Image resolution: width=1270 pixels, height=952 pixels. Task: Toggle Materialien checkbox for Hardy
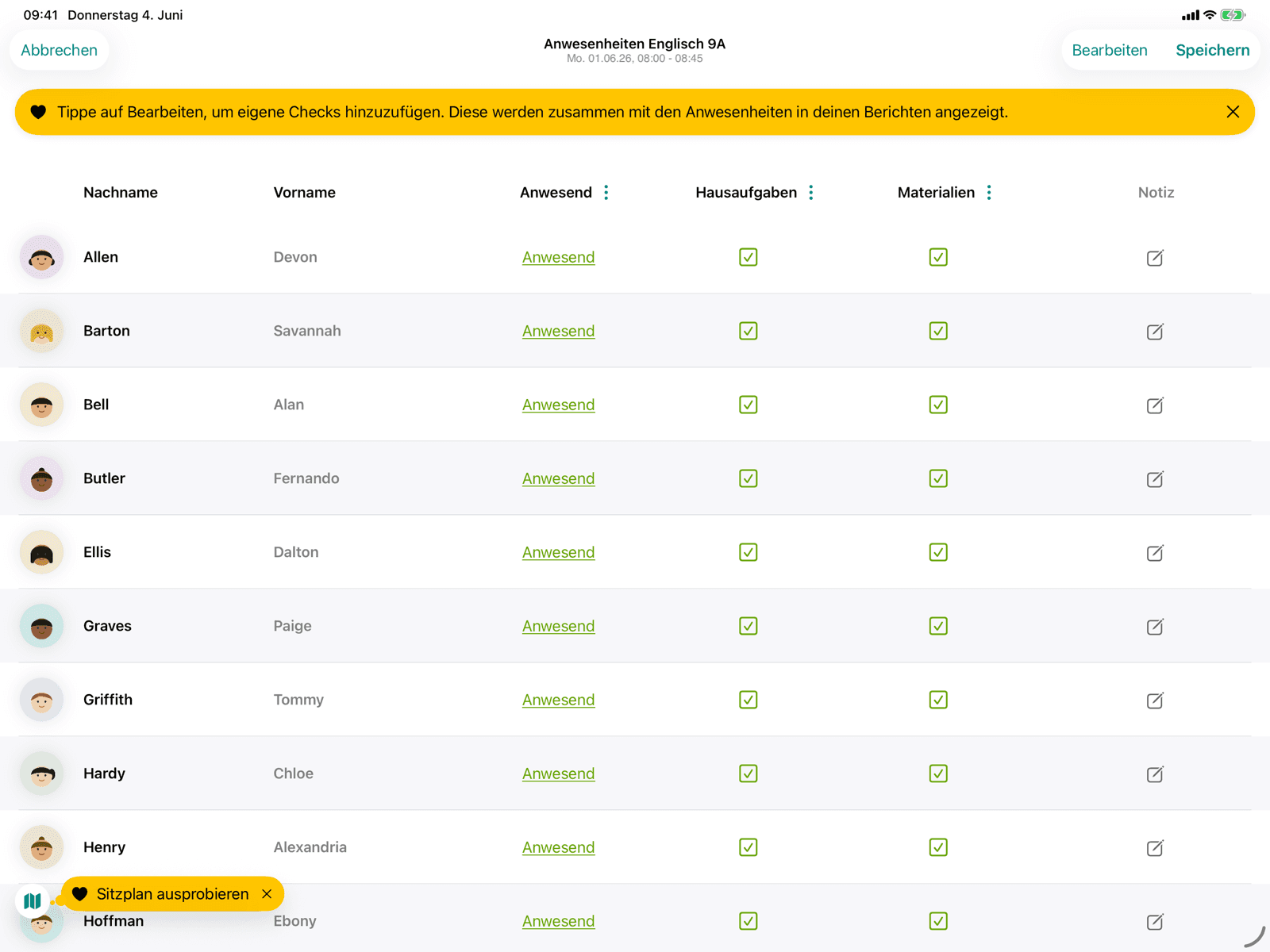[938, 773]
